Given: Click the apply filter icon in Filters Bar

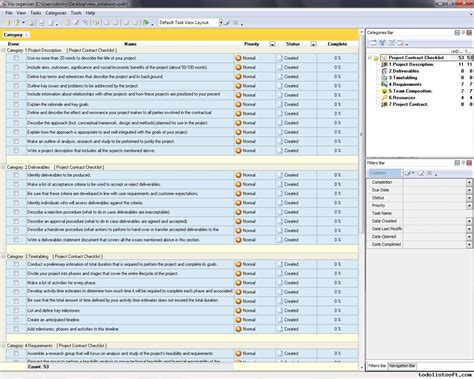Looking at the screenshot, I should point(408,173).
